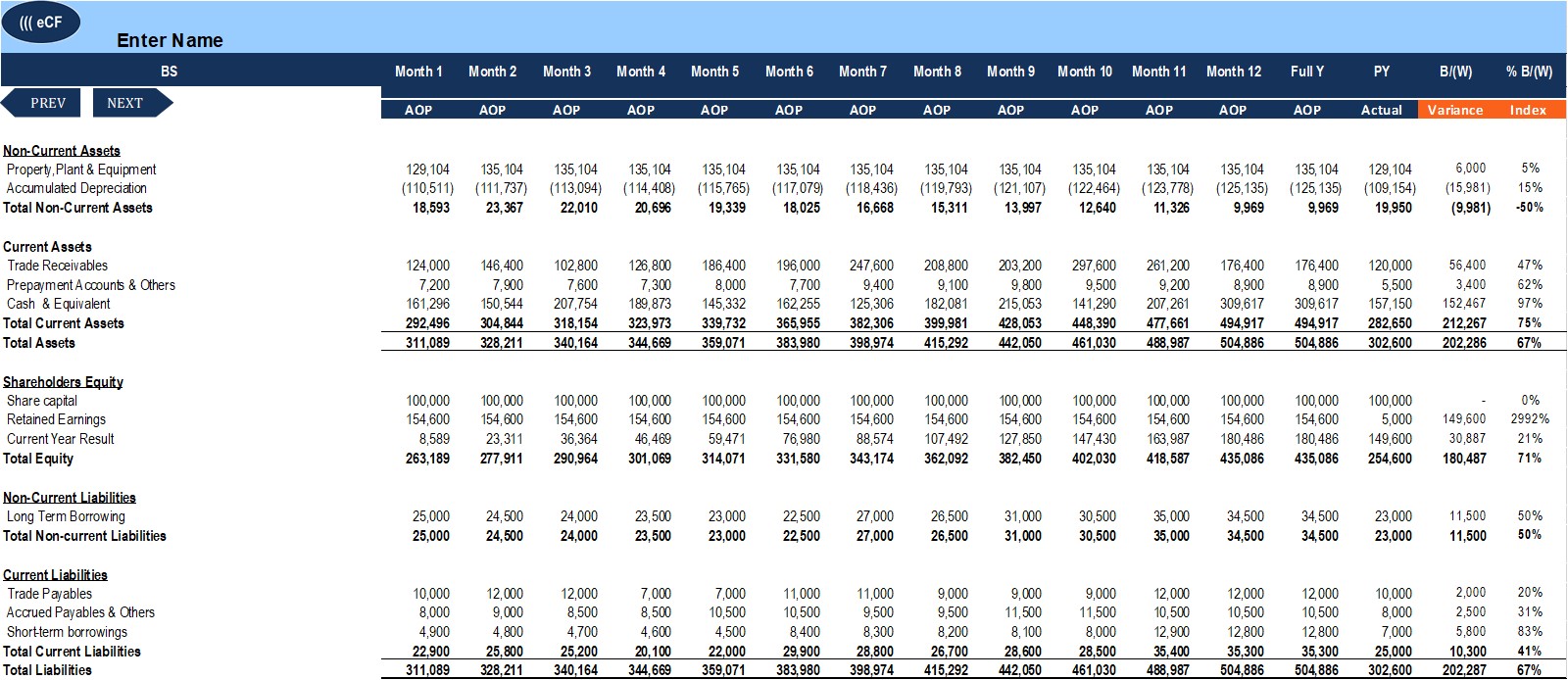Click the Shareholders Equity section heading
This screenshot has height=680, width=1568.
[x=63, y=382]
